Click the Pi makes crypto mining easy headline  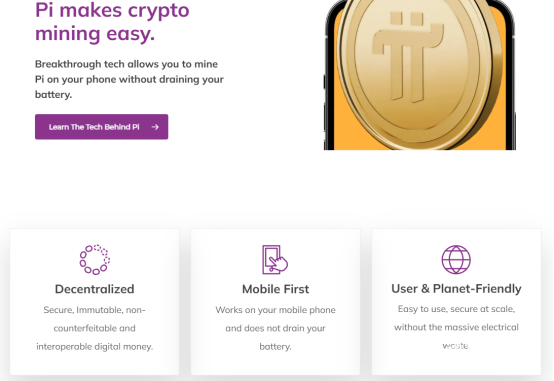point(112,22)
